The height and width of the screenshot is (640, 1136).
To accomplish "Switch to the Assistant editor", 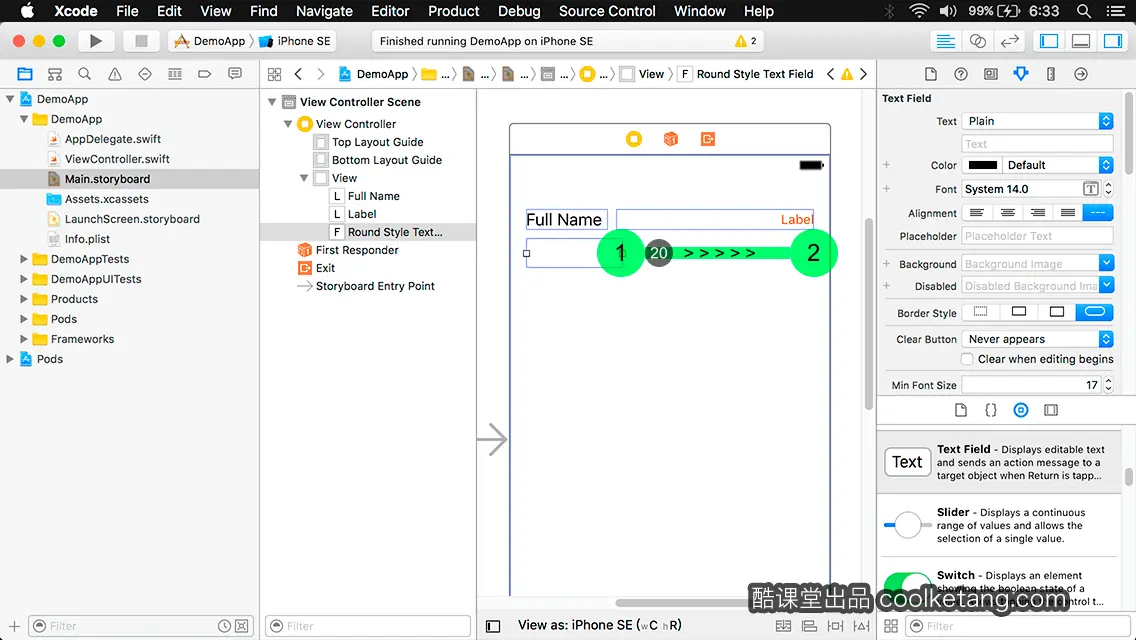I will pyautogui.click(x=977, y=41).
